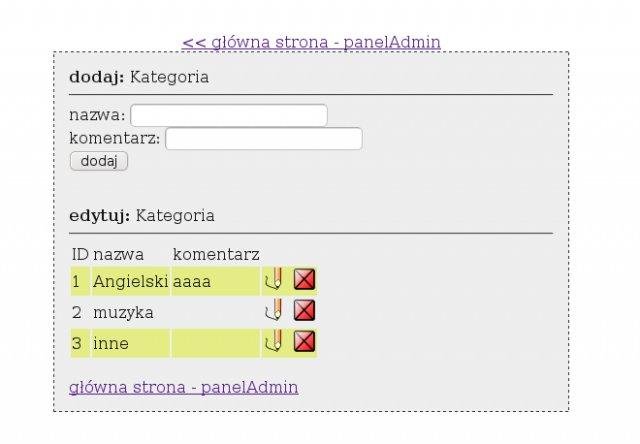The width and height of the screenshot is (640, 444).
Task: Delete the muzyka category
Action: coord(305,312)
